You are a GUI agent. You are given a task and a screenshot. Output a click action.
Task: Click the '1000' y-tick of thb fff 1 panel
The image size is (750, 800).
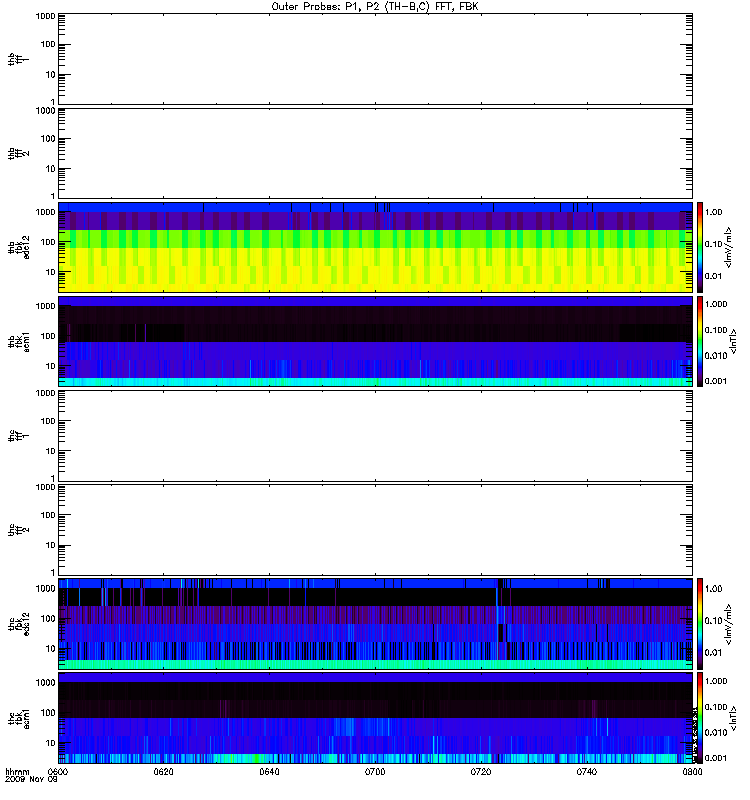(x=45, y=16)
